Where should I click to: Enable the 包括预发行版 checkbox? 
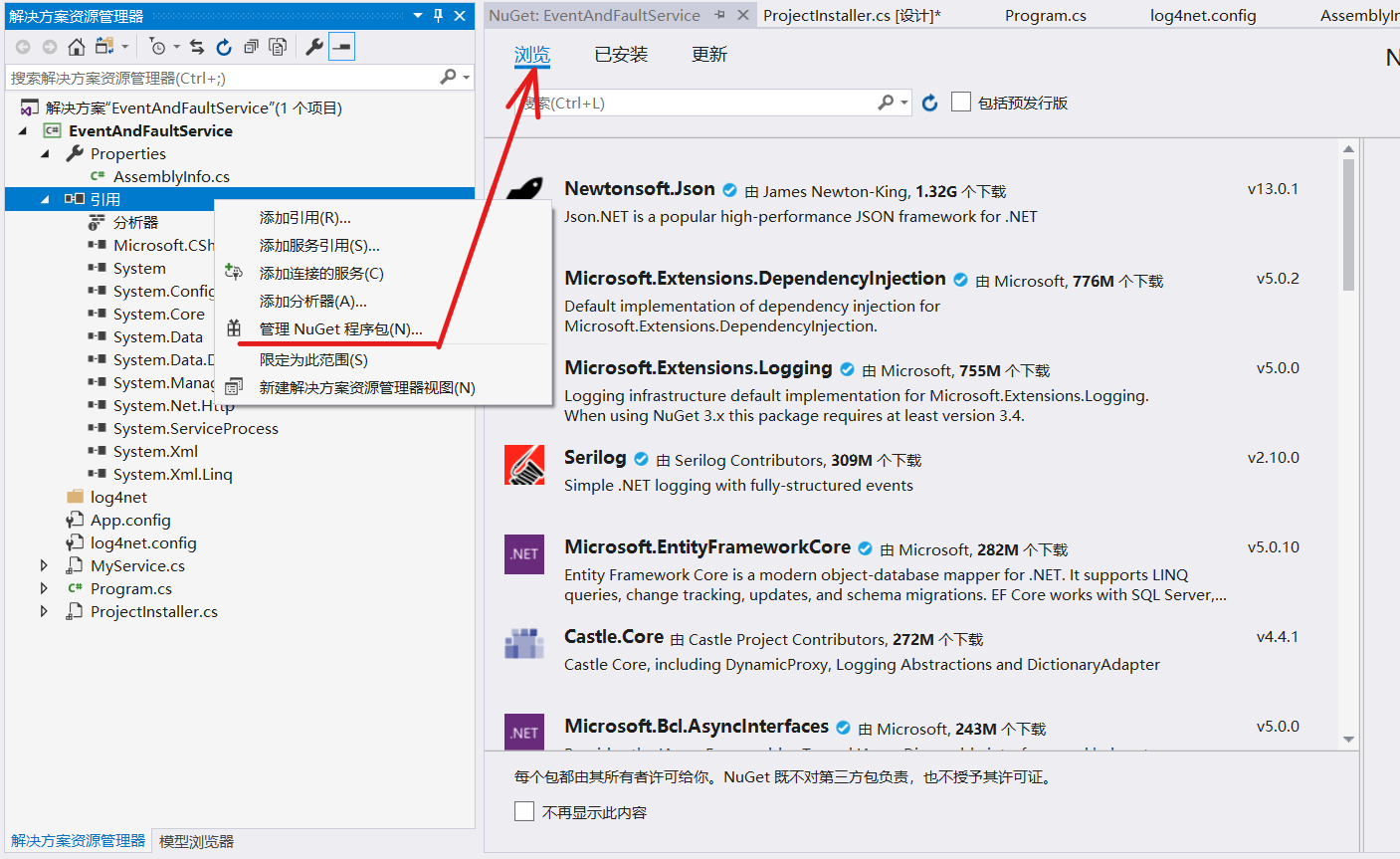click(961, 102)
